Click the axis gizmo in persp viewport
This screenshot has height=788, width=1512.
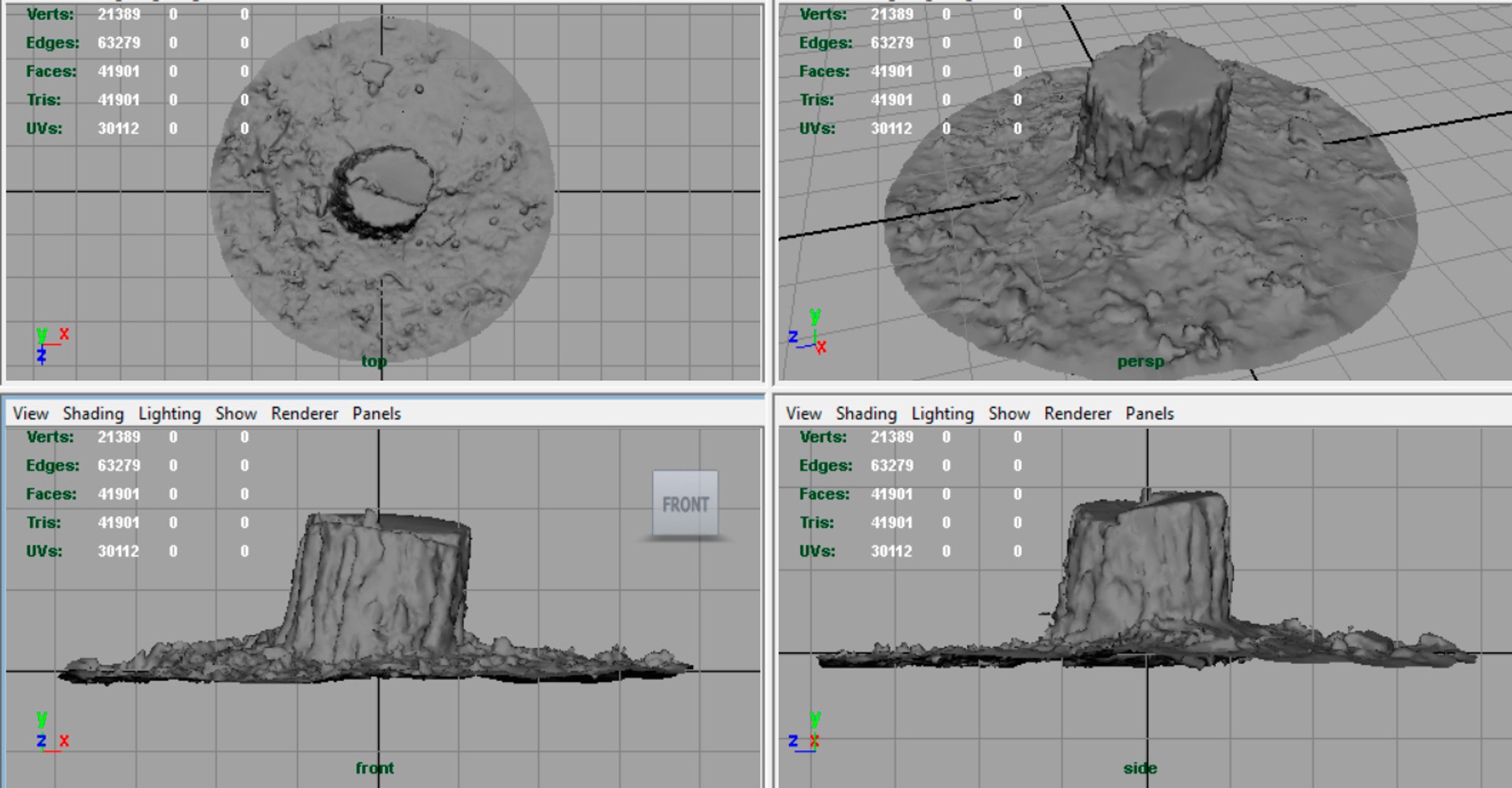tap(809, 332)
